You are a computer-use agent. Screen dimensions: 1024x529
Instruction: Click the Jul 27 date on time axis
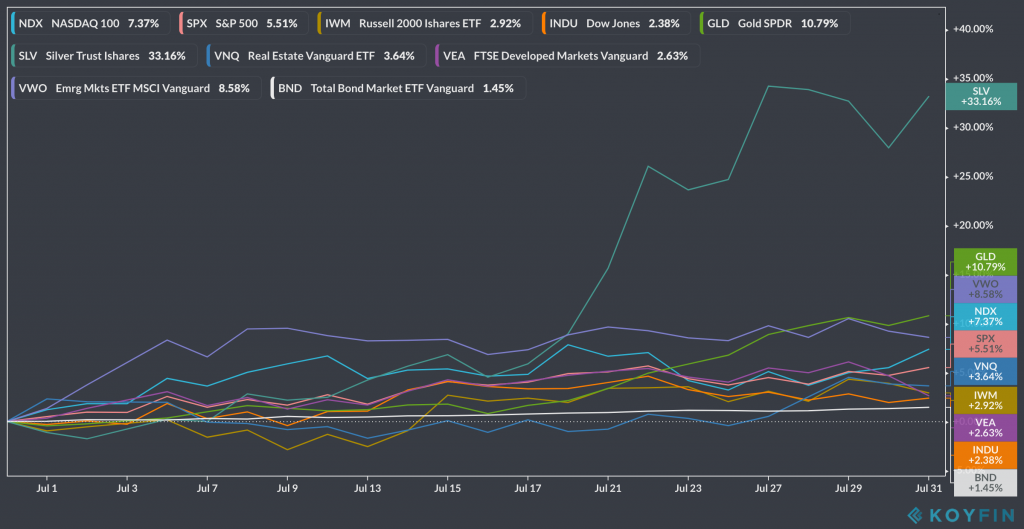[x=768, y=489]
